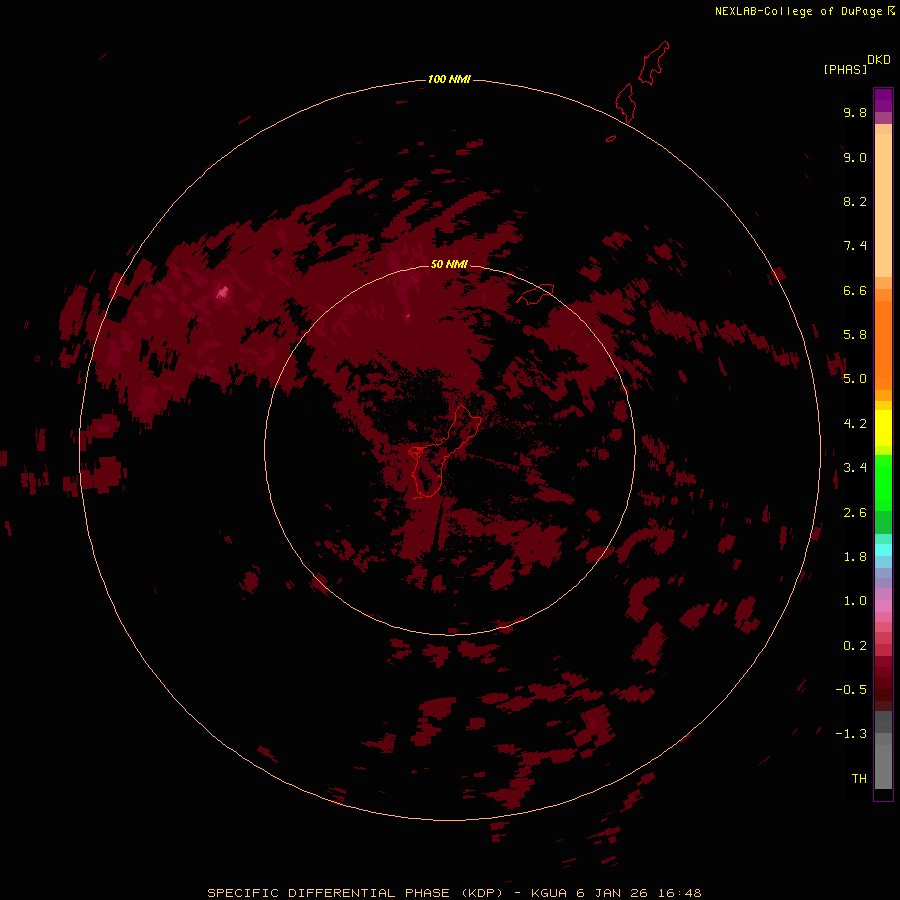Click the 3.4 value on the color scale
The height and width of the screenshot is (900, 900).
855,468
